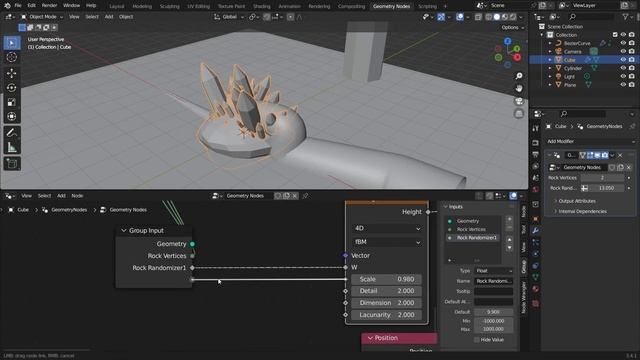Toggle camera view icon in viewport
640x360 pixels.
click(519, 101)
